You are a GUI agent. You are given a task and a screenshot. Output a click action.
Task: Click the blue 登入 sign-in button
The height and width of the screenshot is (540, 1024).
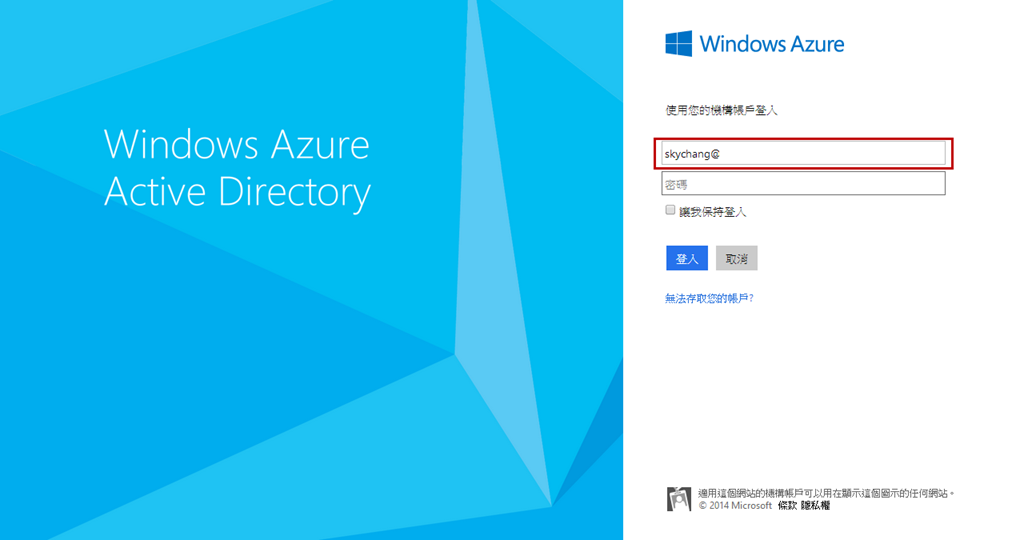pos(687,258)
